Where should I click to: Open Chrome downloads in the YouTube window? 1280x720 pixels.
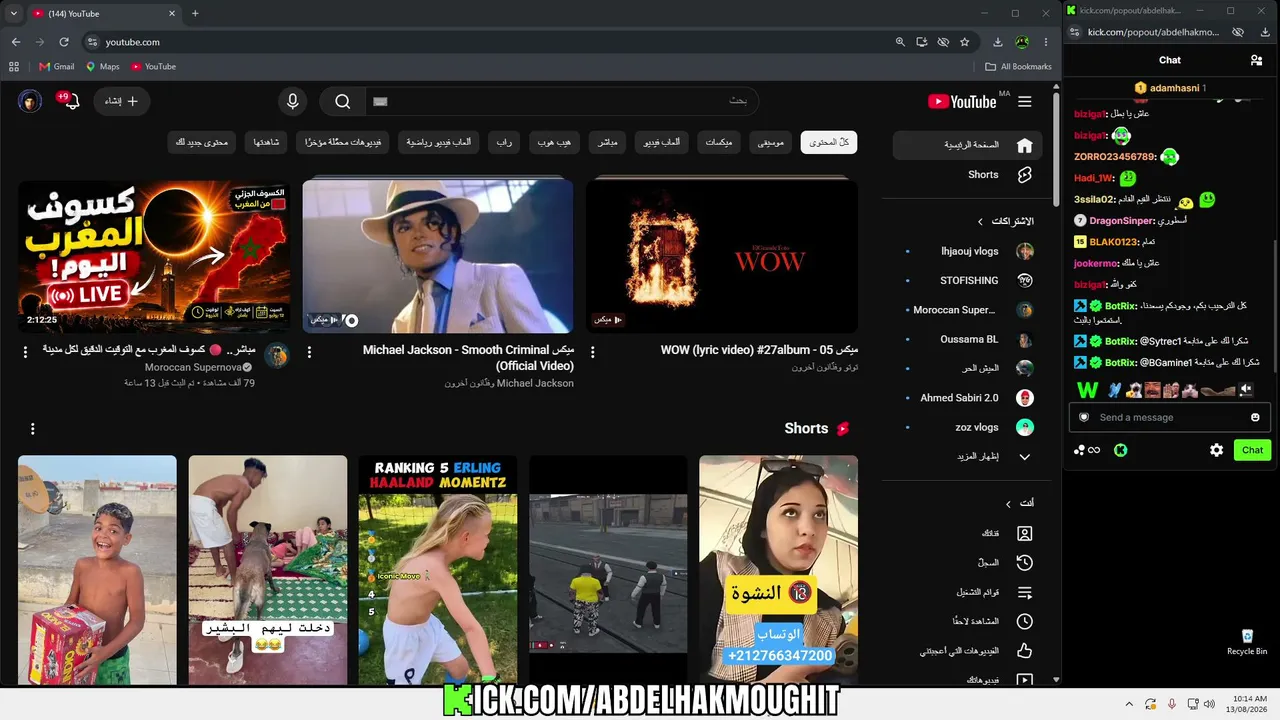tap(998, 42)
